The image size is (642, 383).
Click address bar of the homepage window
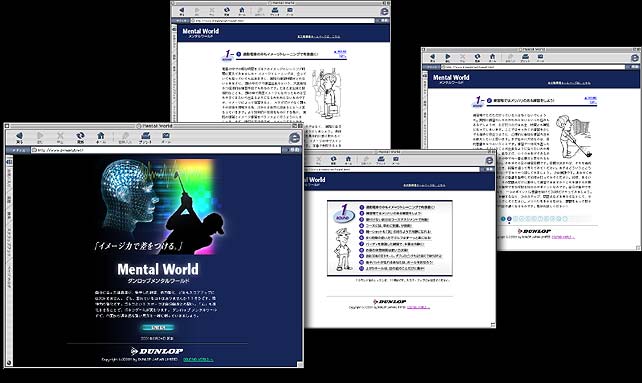pos(157,150)
